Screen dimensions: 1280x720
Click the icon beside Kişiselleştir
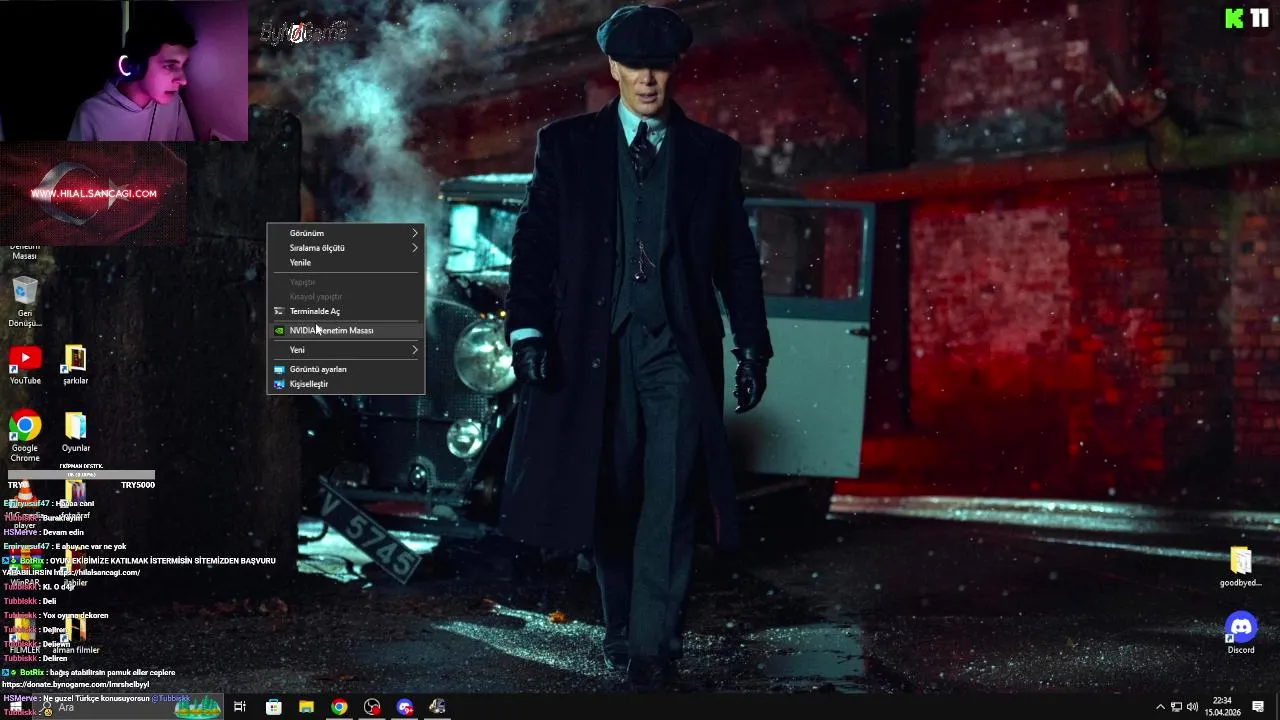(279, 384)
